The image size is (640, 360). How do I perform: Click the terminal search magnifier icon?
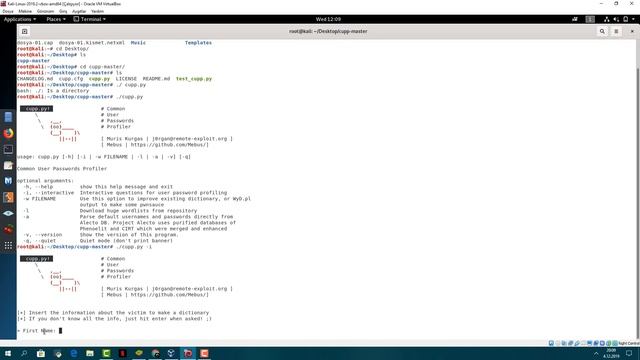[602, 31]
